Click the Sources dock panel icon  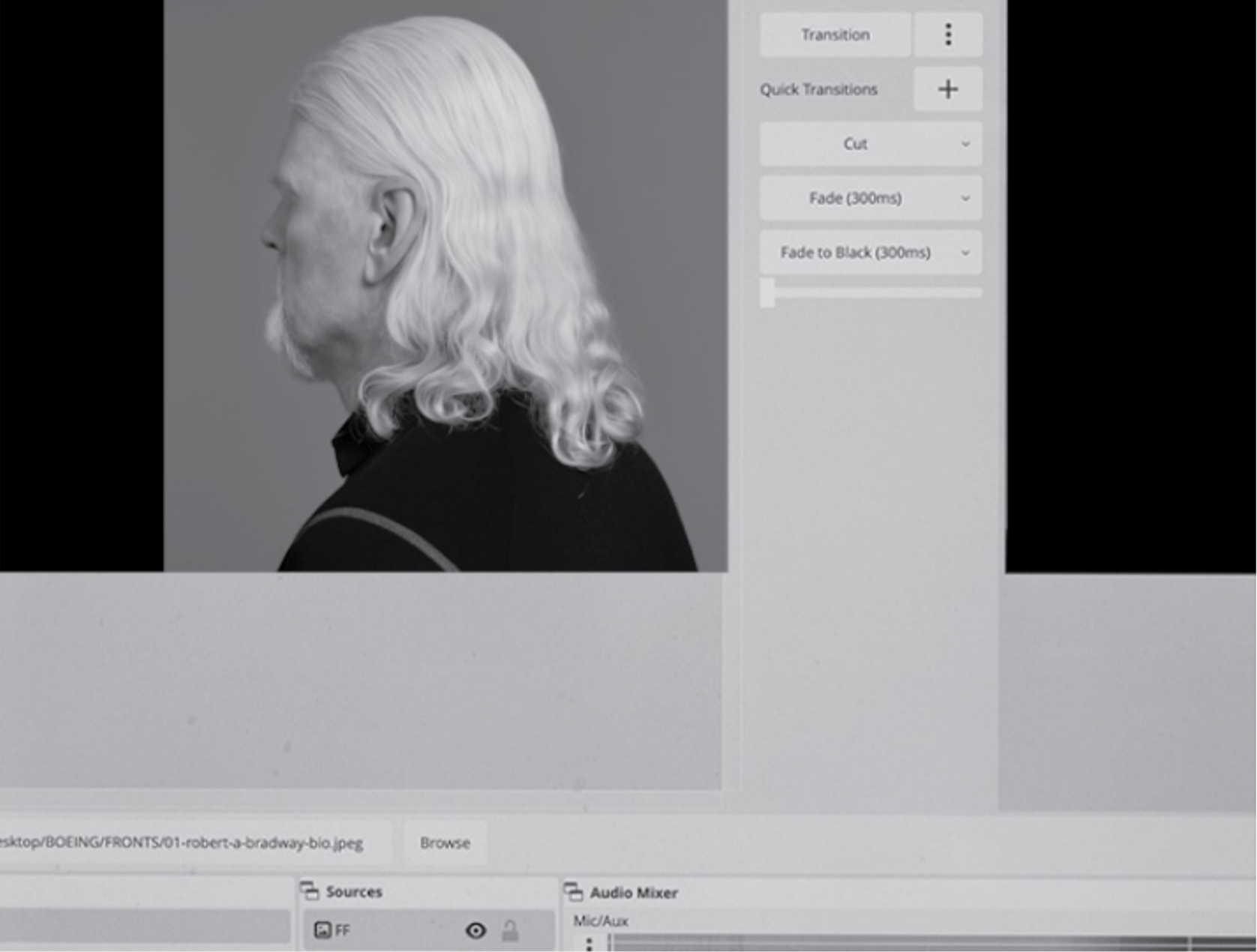coord(310,891)
